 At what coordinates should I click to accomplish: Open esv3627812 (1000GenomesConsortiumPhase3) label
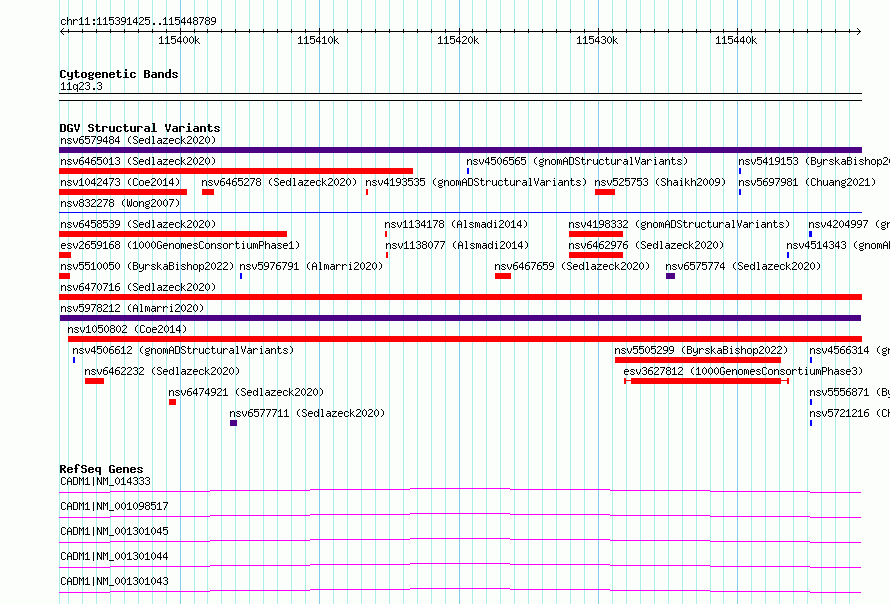coord(743,371)
